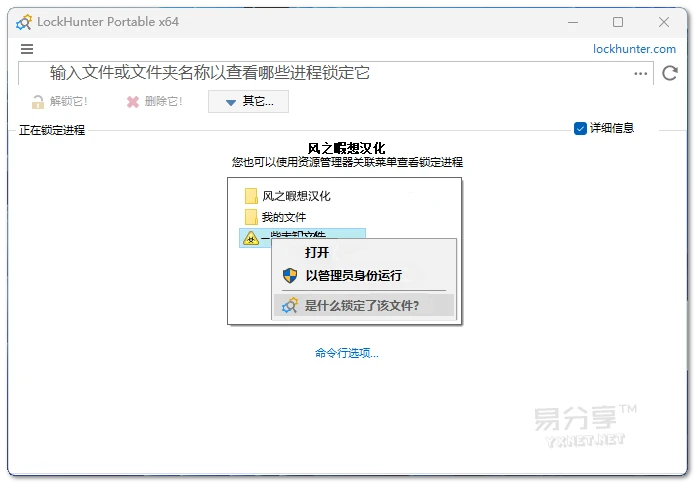This screenshot has width=695, height=483.
Task: Close the LockHunter window
Action: [664, 22]
